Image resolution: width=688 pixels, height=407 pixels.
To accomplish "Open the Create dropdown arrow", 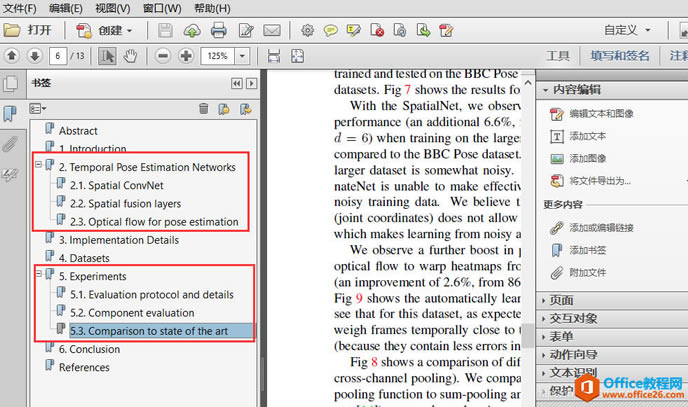I will (129, 31).
